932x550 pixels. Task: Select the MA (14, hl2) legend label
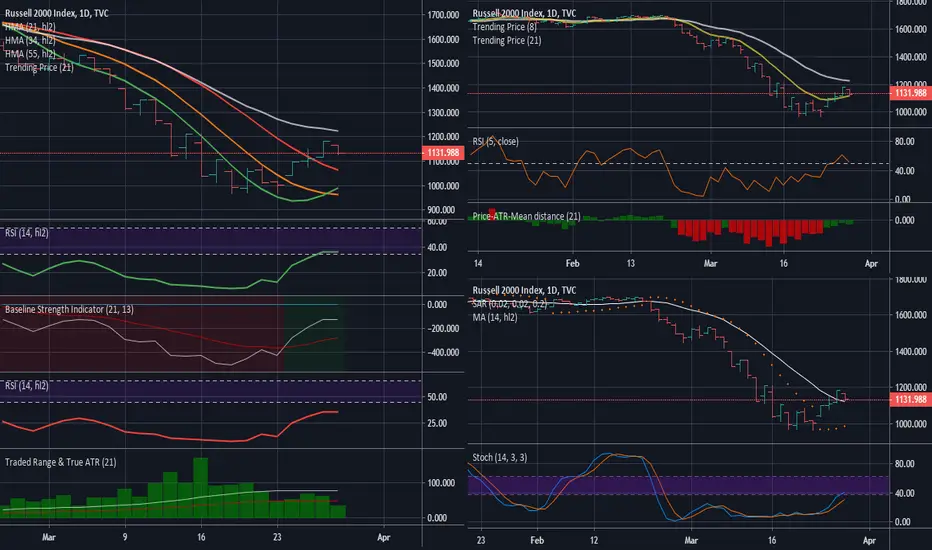click(x=495, y=318)
